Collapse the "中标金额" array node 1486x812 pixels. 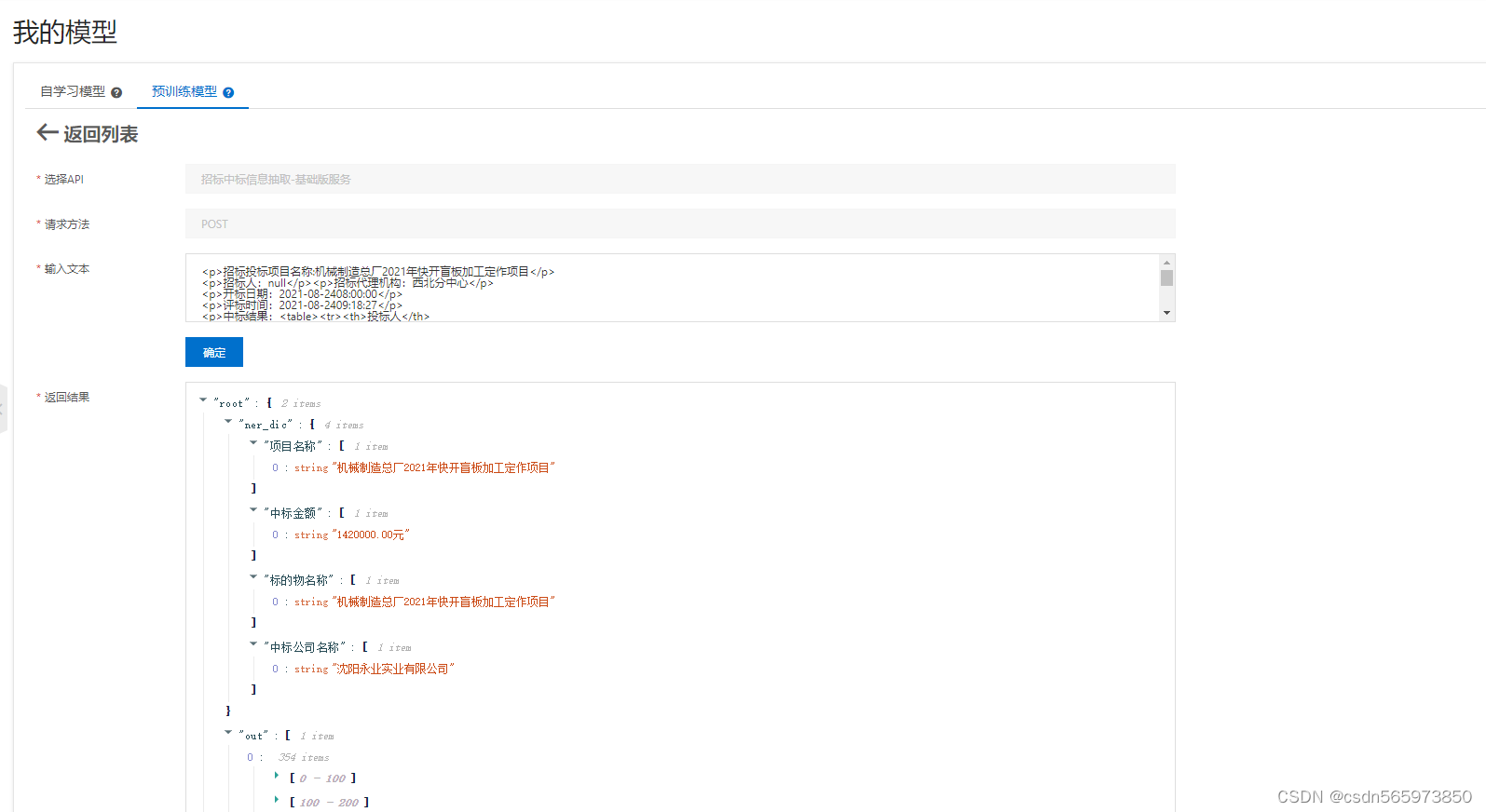[x=253, y=510]
